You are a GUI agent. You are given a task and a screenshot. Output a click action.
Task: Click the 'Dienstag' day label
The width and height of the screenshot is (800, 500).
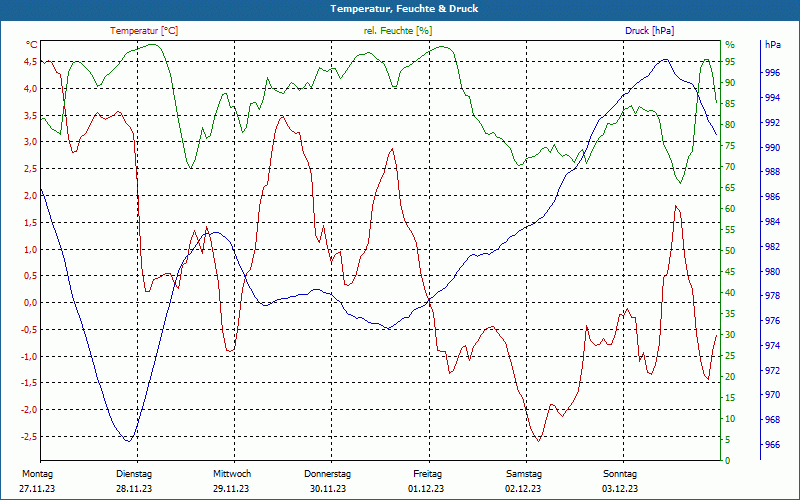pos(134,474)
